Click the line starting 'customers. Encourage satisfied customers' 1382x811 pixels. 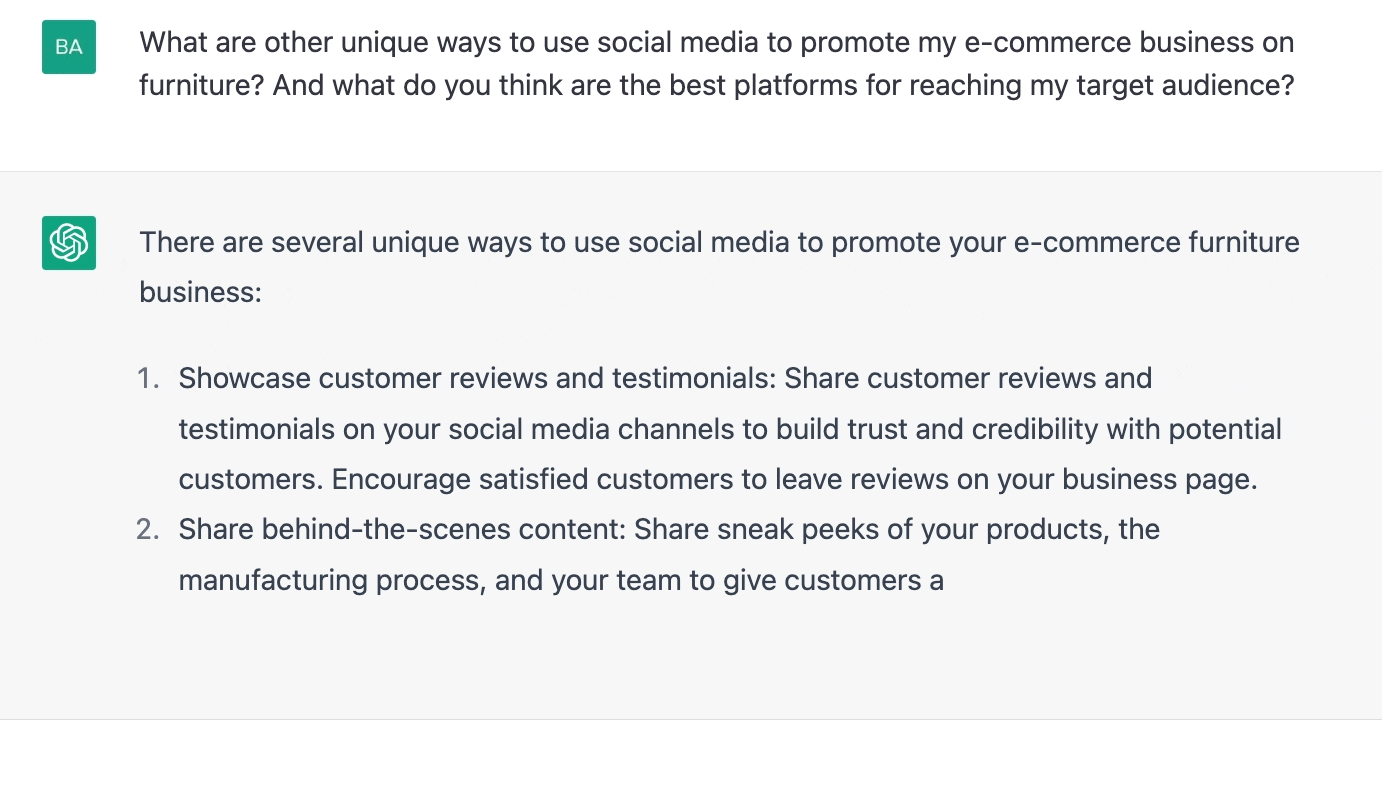coord(718,480)
